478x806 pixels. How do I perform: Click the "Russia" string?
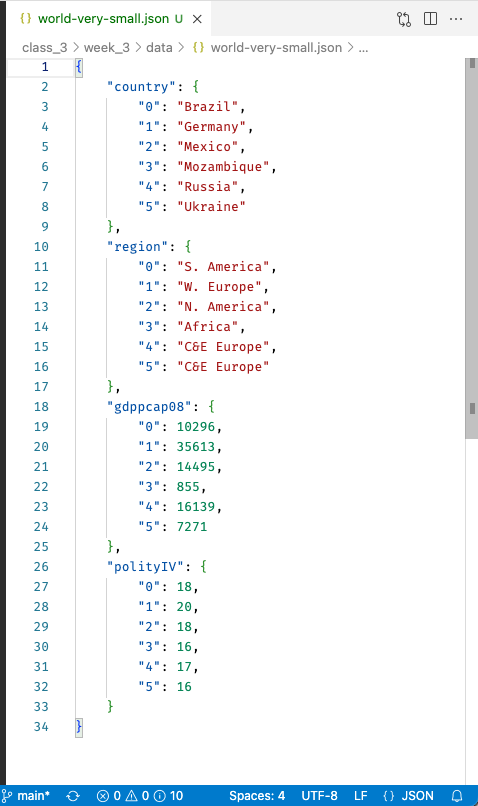point(208,187)
